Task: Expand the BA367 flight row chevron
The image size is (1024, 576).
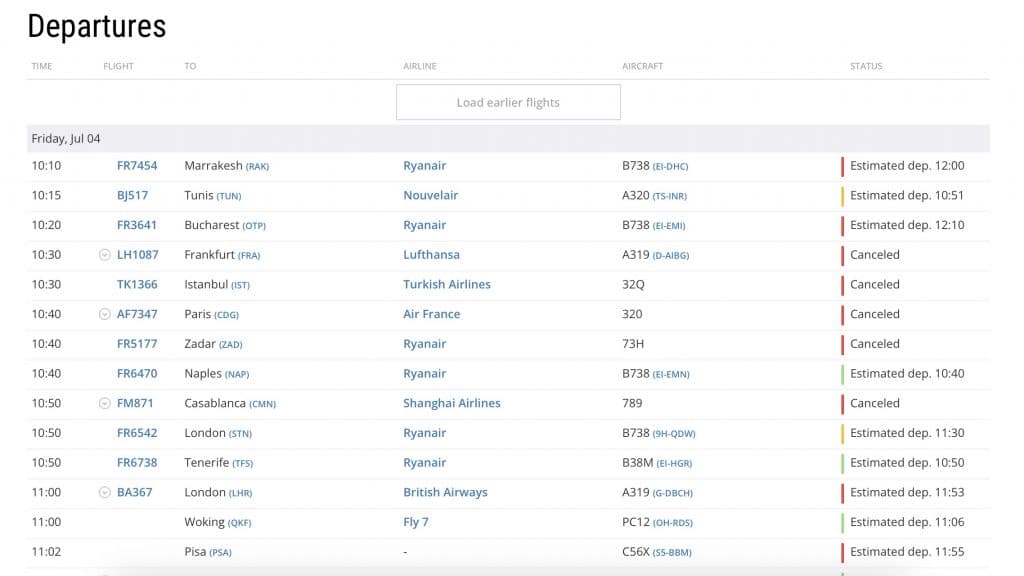Action: pyautogui.click(x=104, y=492)
